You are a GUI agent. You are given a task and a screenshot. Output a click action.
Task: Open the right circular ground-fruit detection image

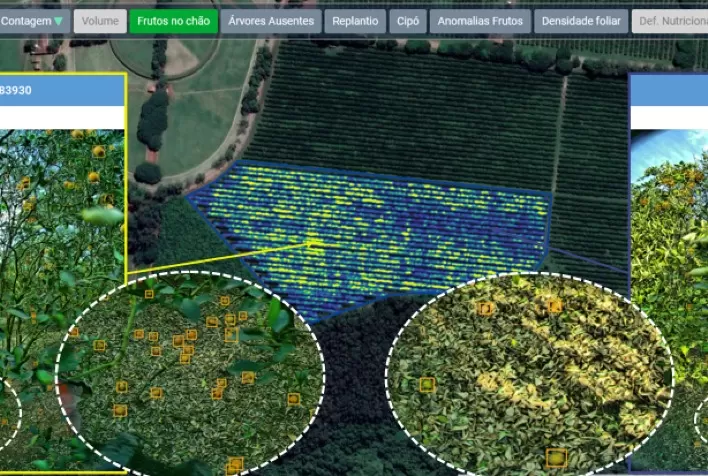[x=529, y=374]
